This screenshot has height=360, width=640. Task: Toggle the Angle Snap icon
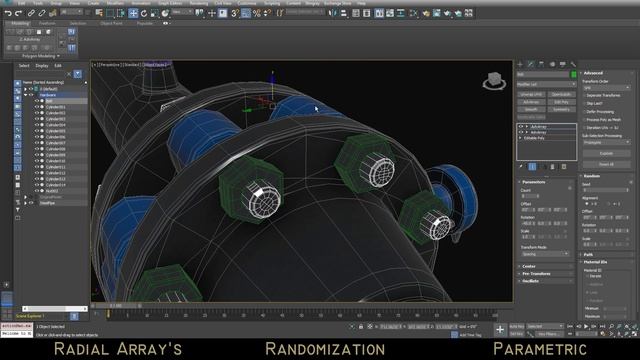click(245, 13)
